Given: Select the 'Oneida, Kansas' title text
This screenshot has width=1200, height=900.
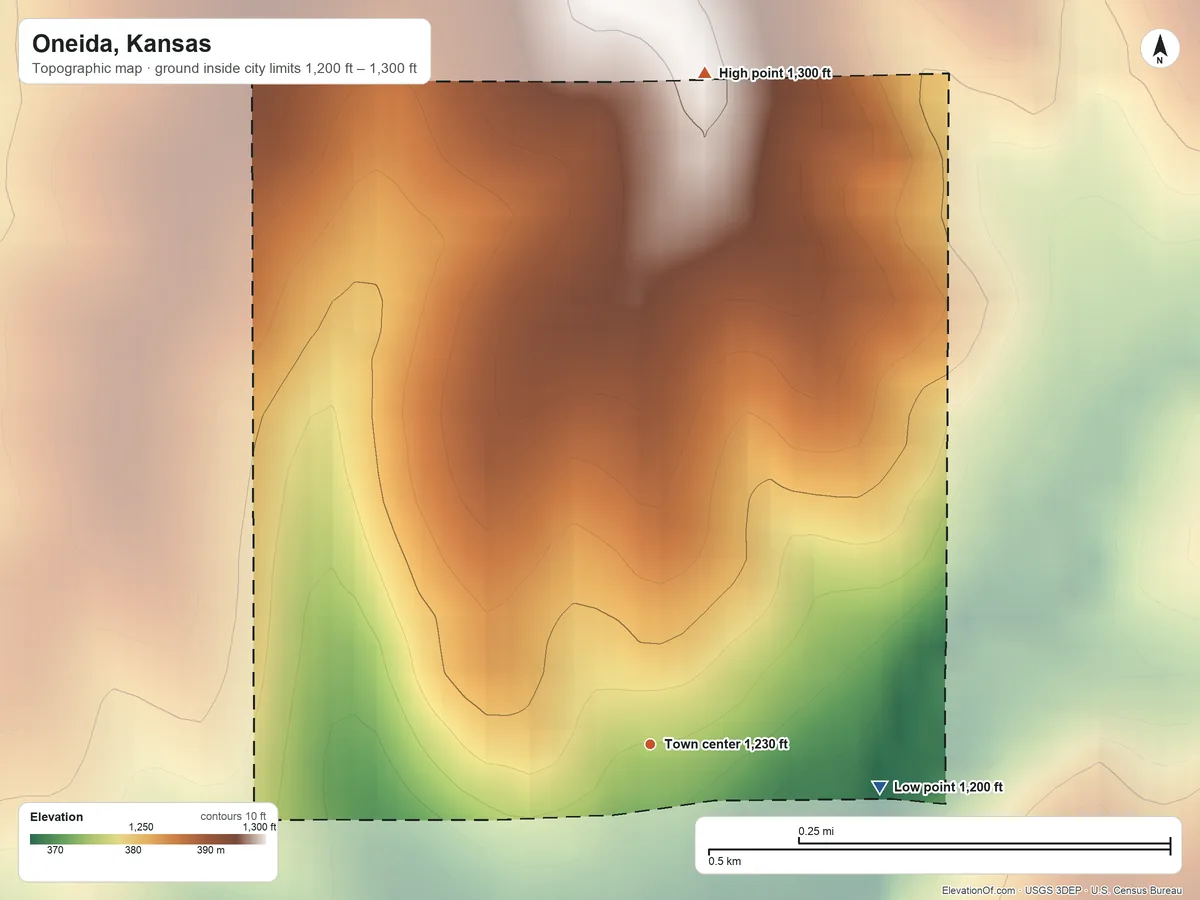Looking at the screenshot, I should [x=122, y=44].
